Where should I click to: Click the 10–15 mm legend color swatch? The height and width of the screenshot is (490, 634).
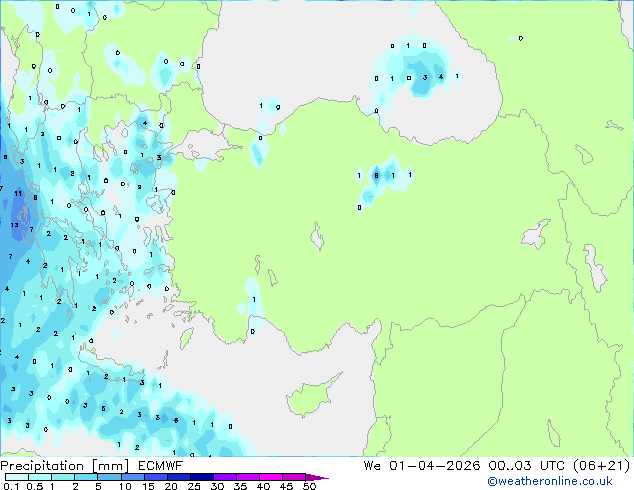(132, 477)
